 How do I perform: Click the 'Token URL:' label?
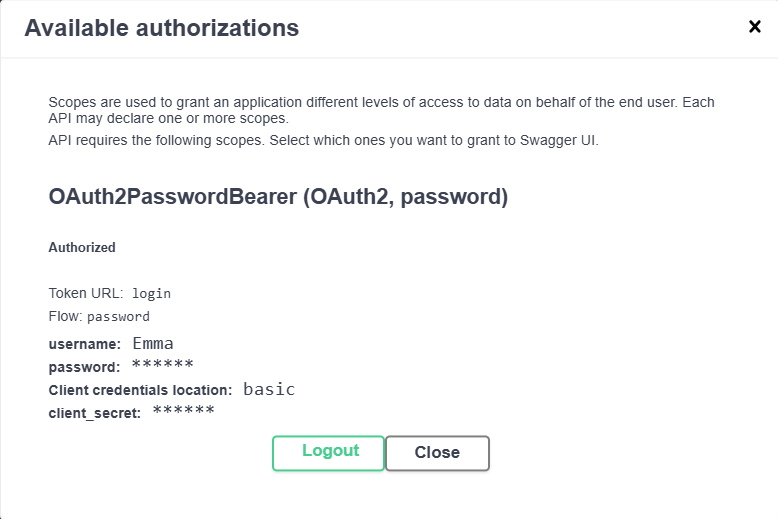86,293
